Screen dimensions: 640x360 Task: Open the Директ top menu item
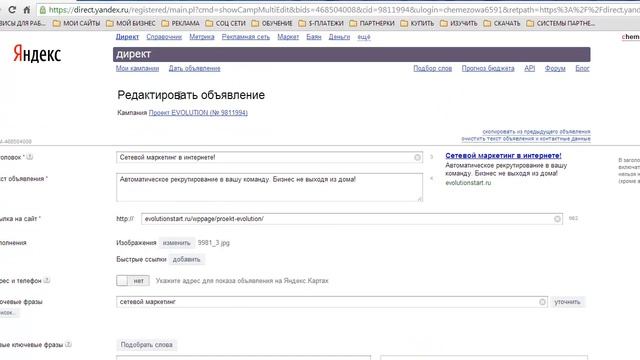(x=127, y=37)
